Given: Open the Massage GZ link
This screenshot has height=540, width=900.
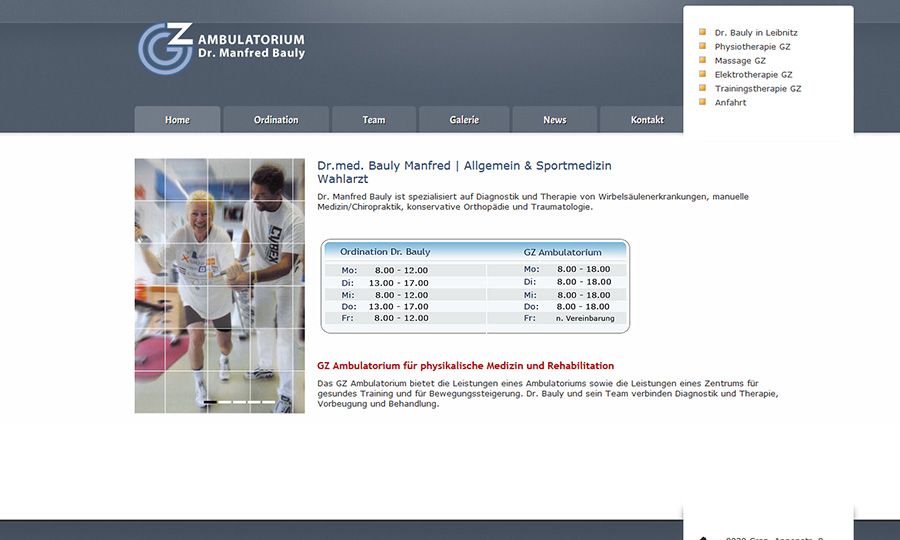Looking at the screenshot, I should (740, 60).
